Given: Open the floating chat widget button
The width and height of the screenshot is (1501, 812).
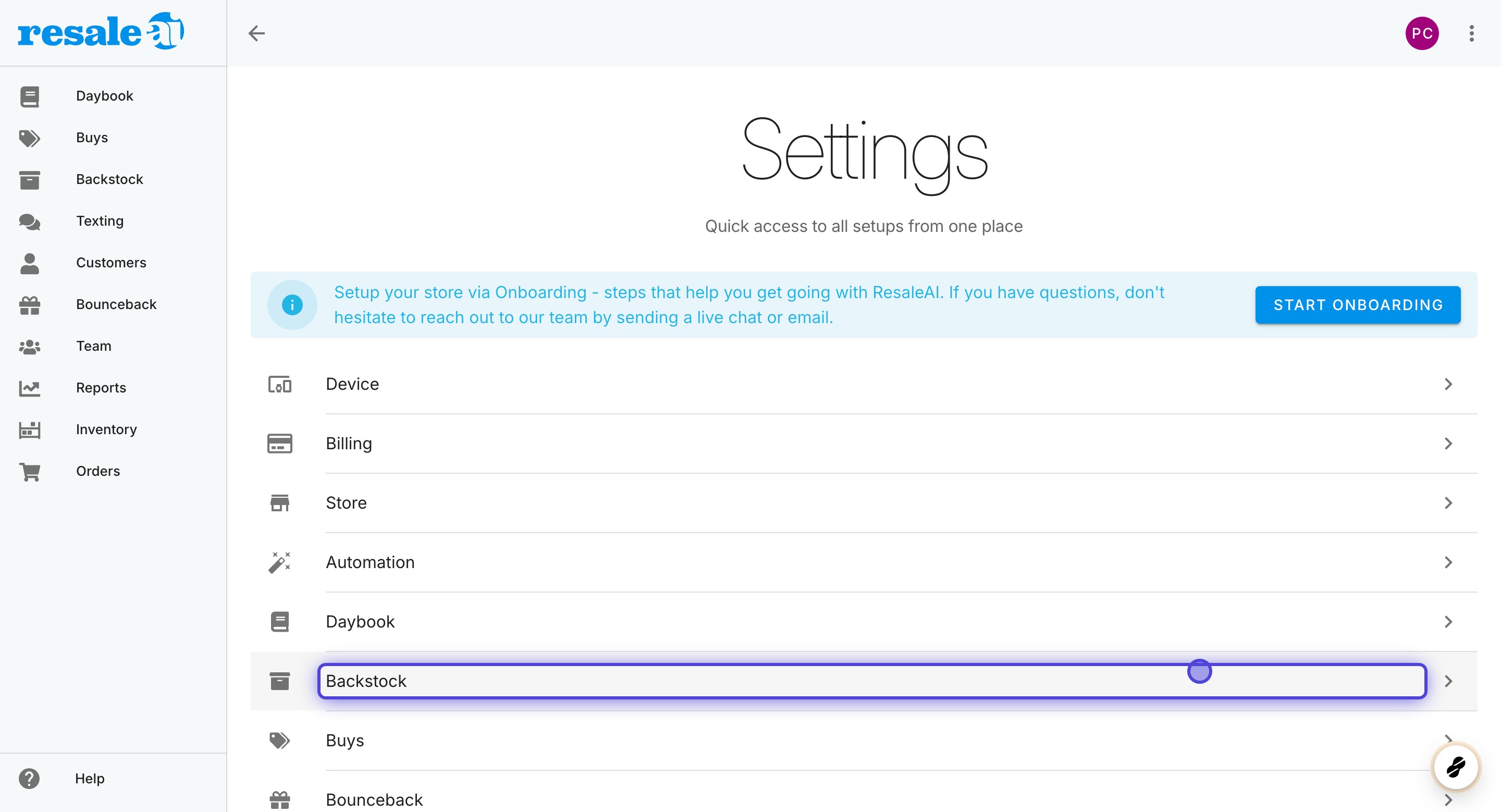Looking at the screenshot, I should [x=1455, y=767].
